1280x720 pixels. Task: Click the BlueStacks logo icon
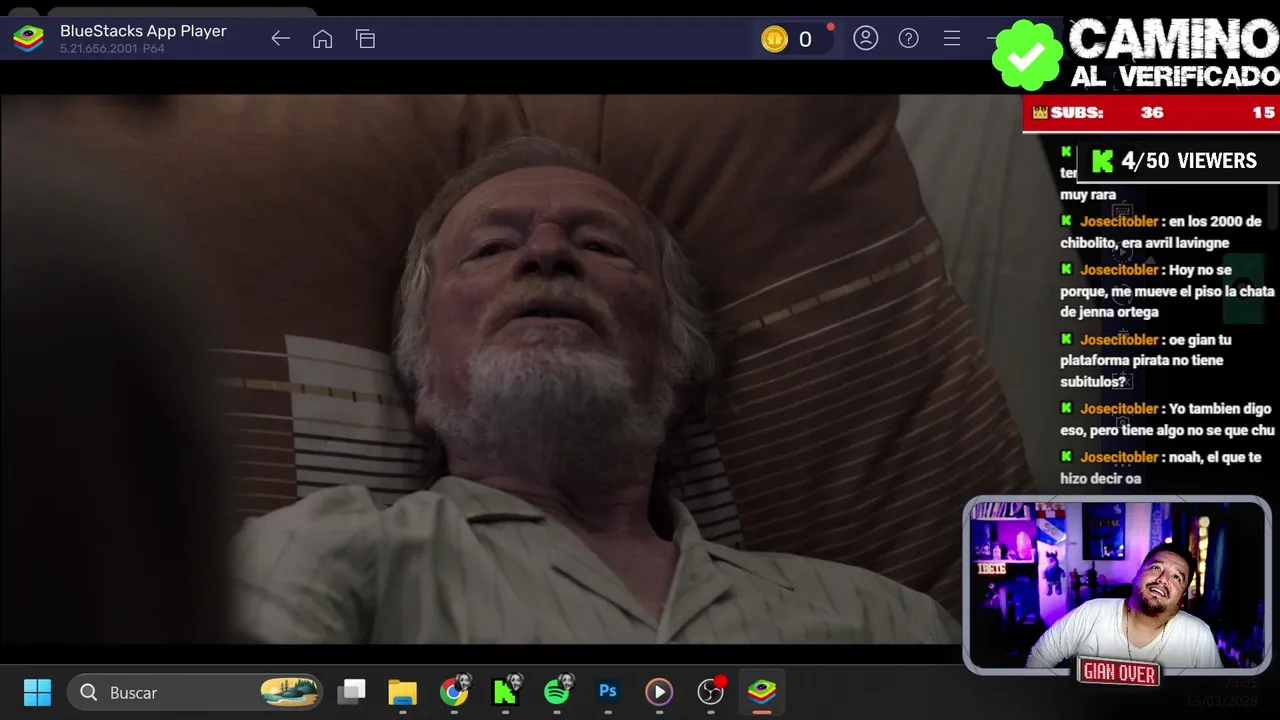point(28,39)
